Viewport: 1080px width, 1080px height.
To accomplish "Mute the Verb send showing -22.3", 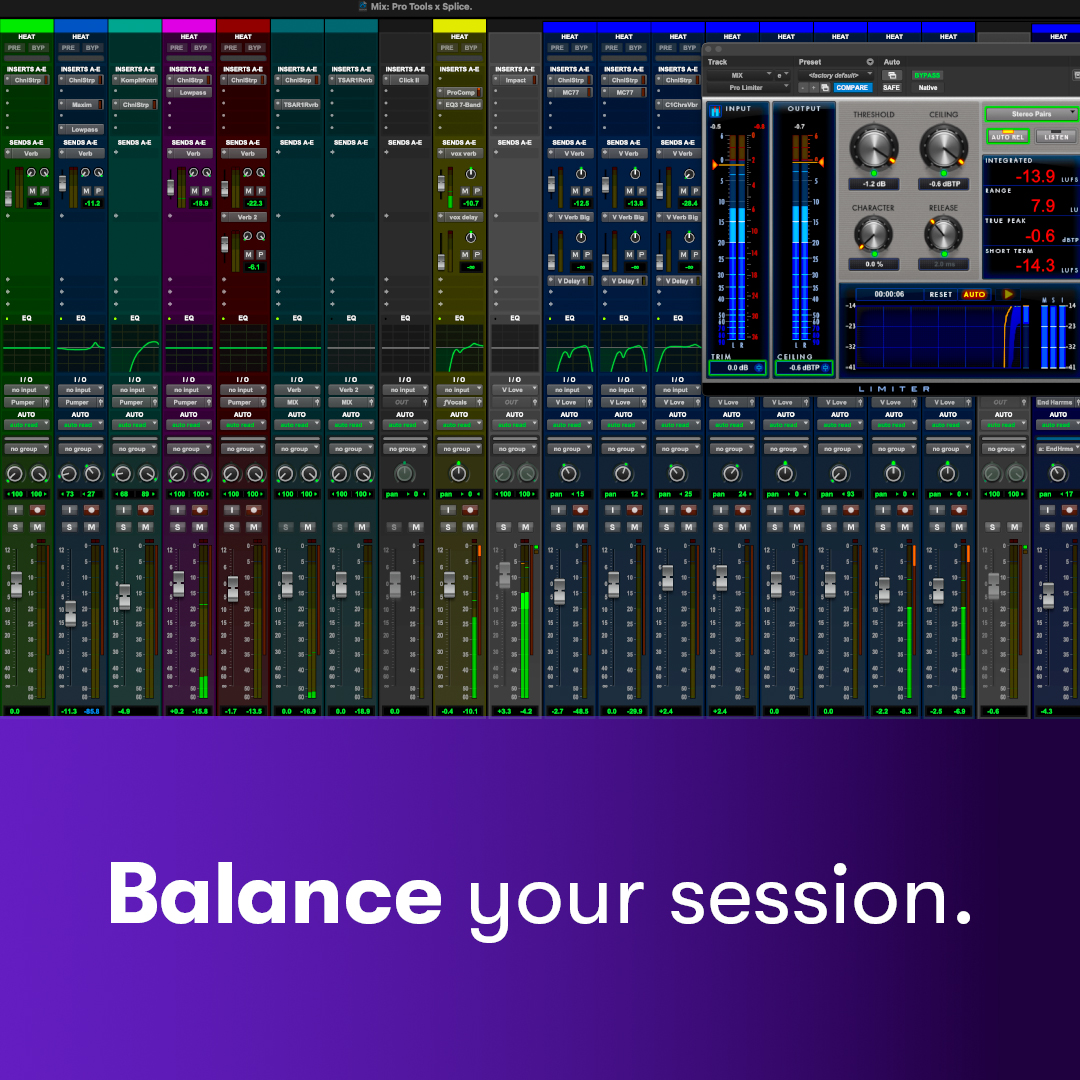I will [249, 191].
